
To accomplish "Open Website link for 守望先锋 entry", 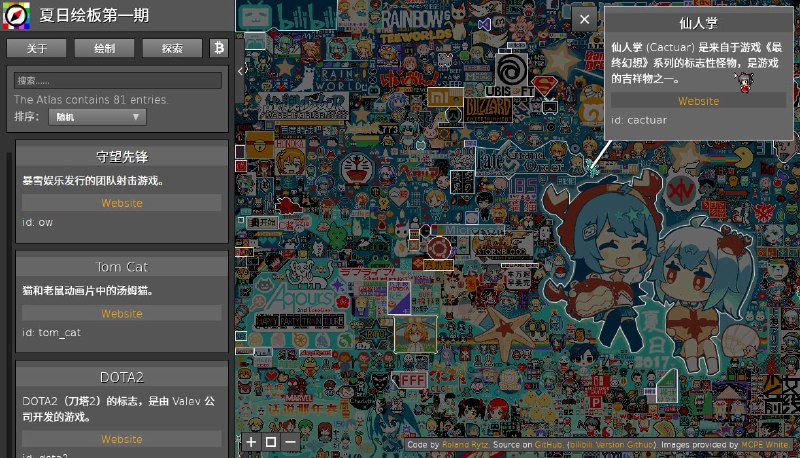I will pyautogui.click(x=122, y=203).
